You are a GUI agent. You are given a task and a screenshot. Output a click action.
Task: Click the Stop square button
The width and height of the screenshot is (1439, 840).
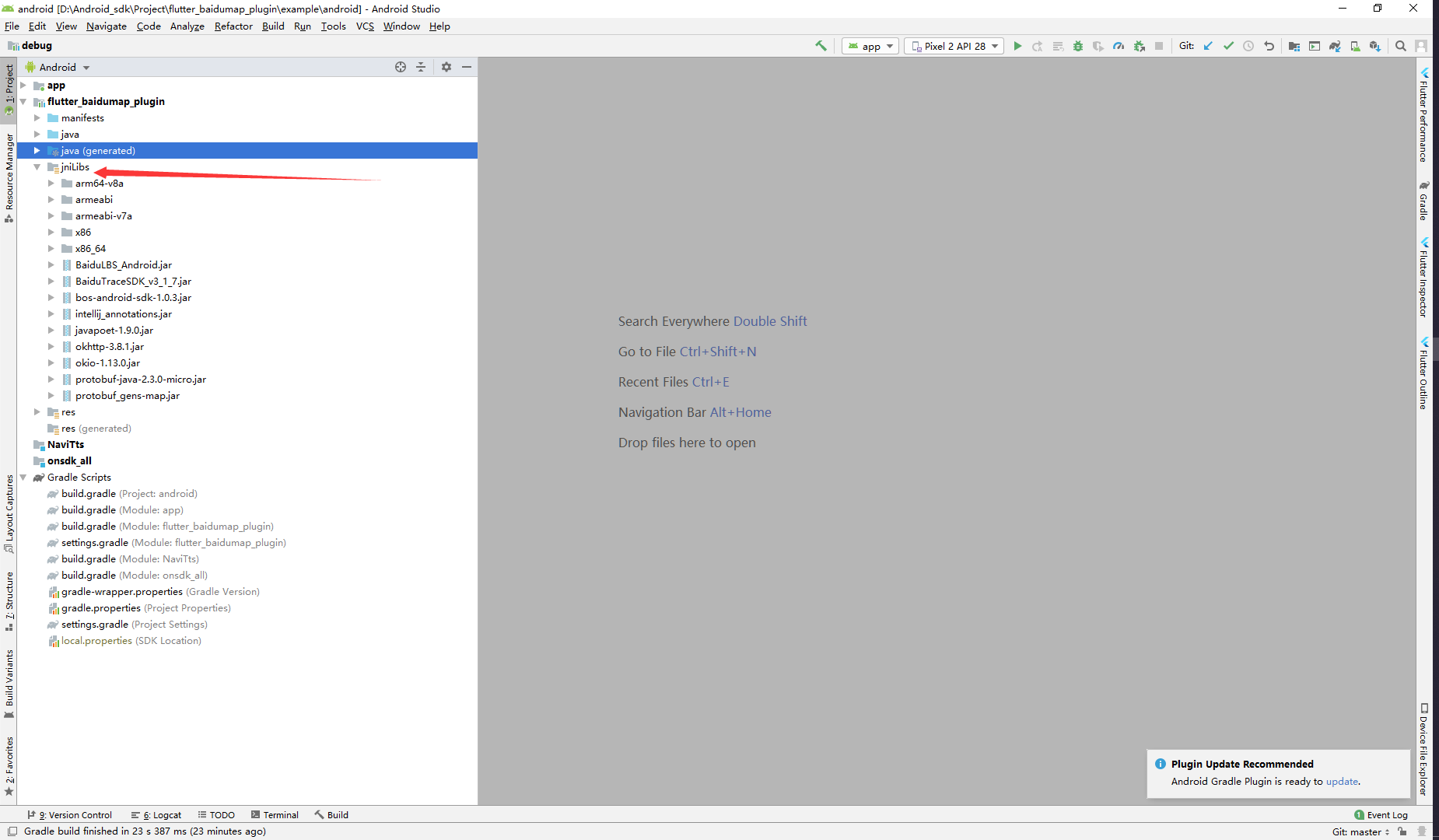1159,46
